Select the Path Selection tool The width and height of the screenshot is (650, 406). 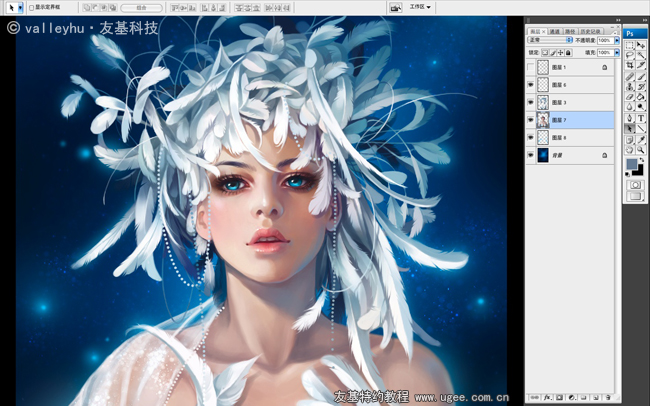pyautogui.click(x=630, y=129)
